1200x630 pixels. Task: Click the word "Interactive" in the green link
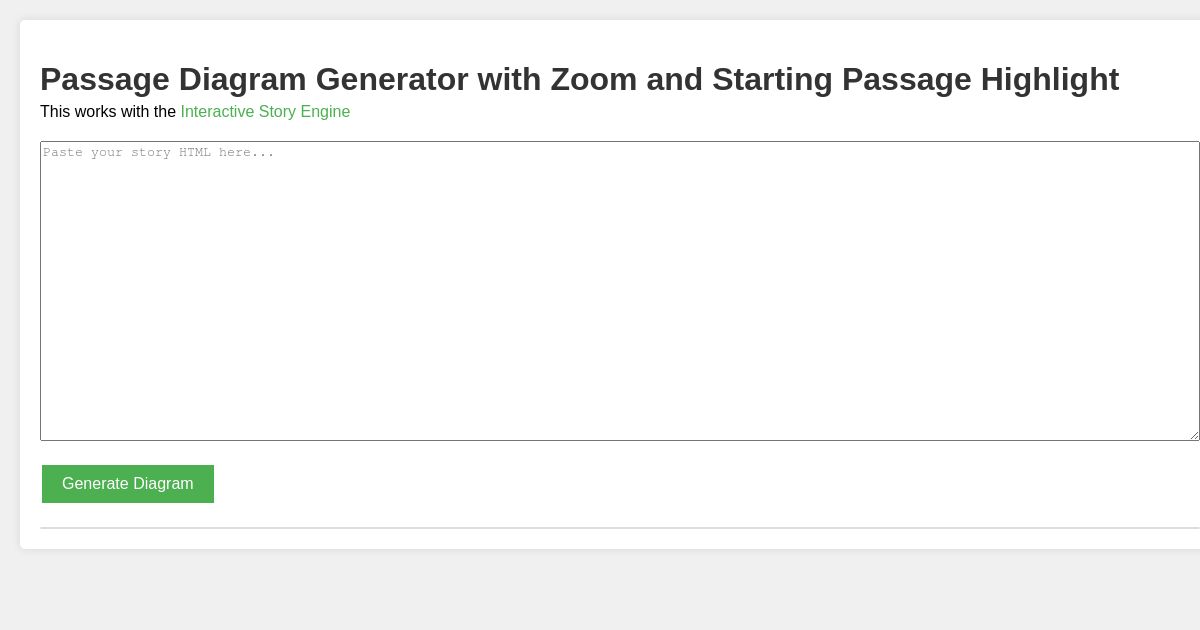[217, 112]
